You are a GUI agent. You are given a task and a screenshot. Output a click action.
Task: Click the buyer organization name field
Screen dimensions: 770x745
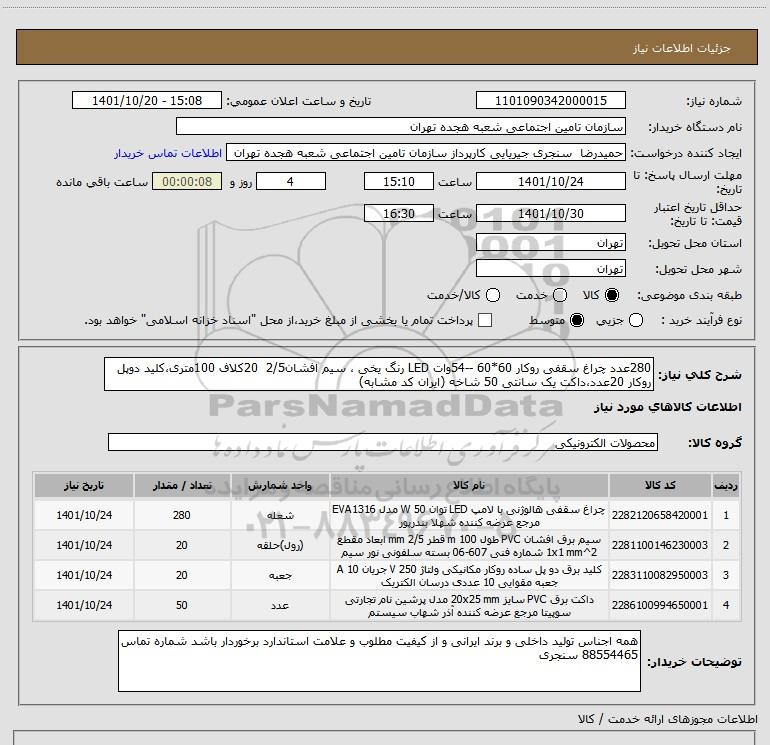pyautogui.click(x=401, y=126)
